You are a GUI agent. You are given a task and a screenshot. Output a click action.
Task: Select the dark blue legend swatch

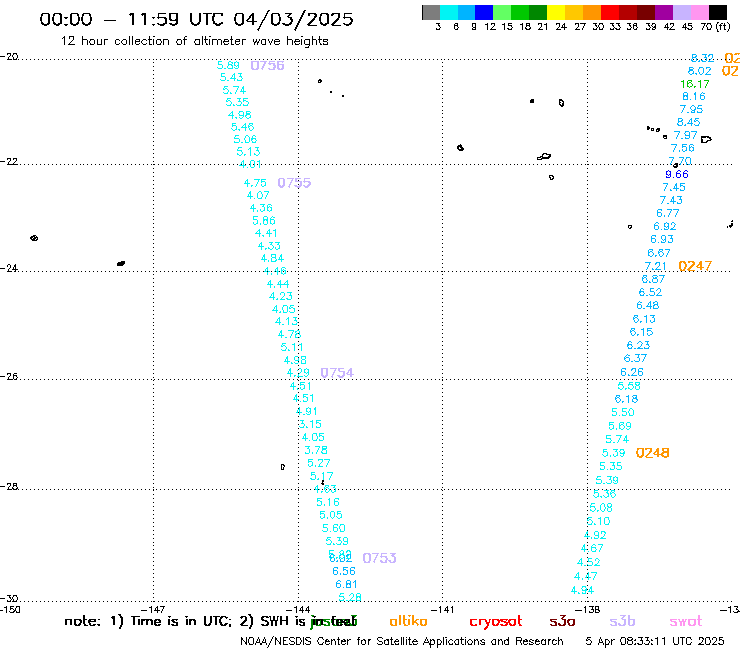484,12
